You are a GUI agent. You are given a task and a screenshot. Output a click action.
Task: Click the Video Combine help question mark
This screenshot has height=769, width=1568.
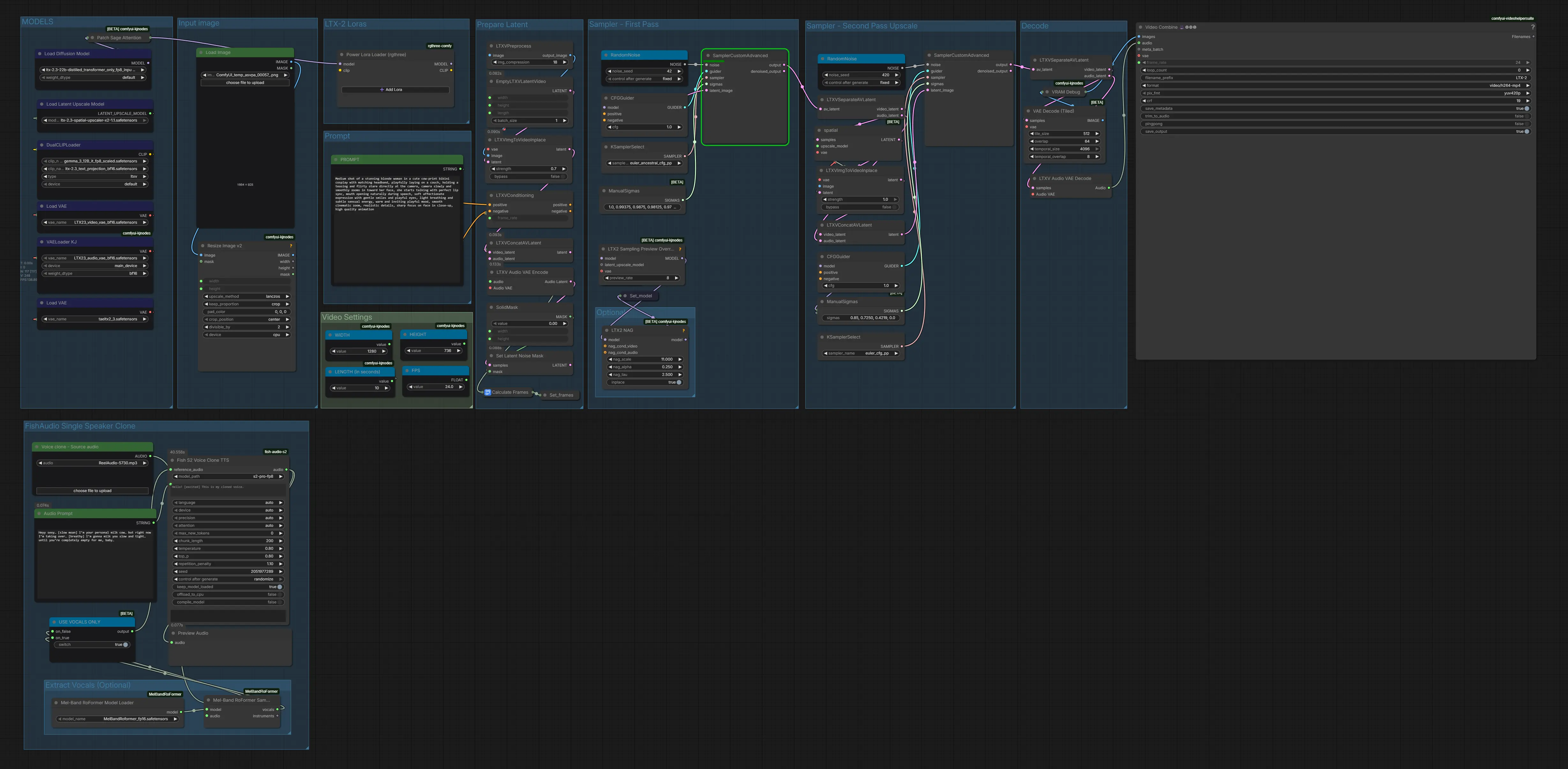[1532, 27]
